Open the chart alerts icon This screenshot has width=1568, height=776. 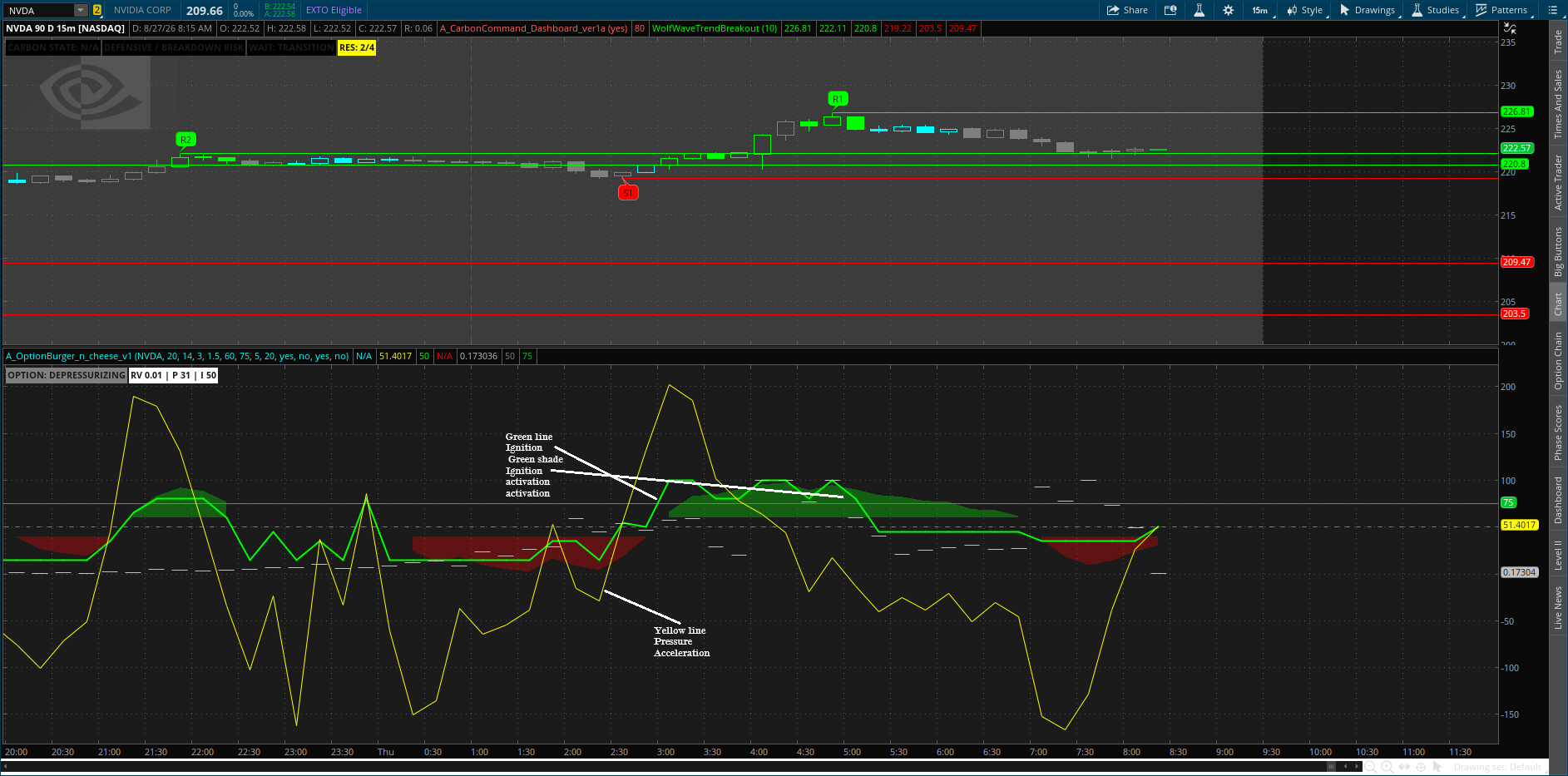[x=1170, y=10]
